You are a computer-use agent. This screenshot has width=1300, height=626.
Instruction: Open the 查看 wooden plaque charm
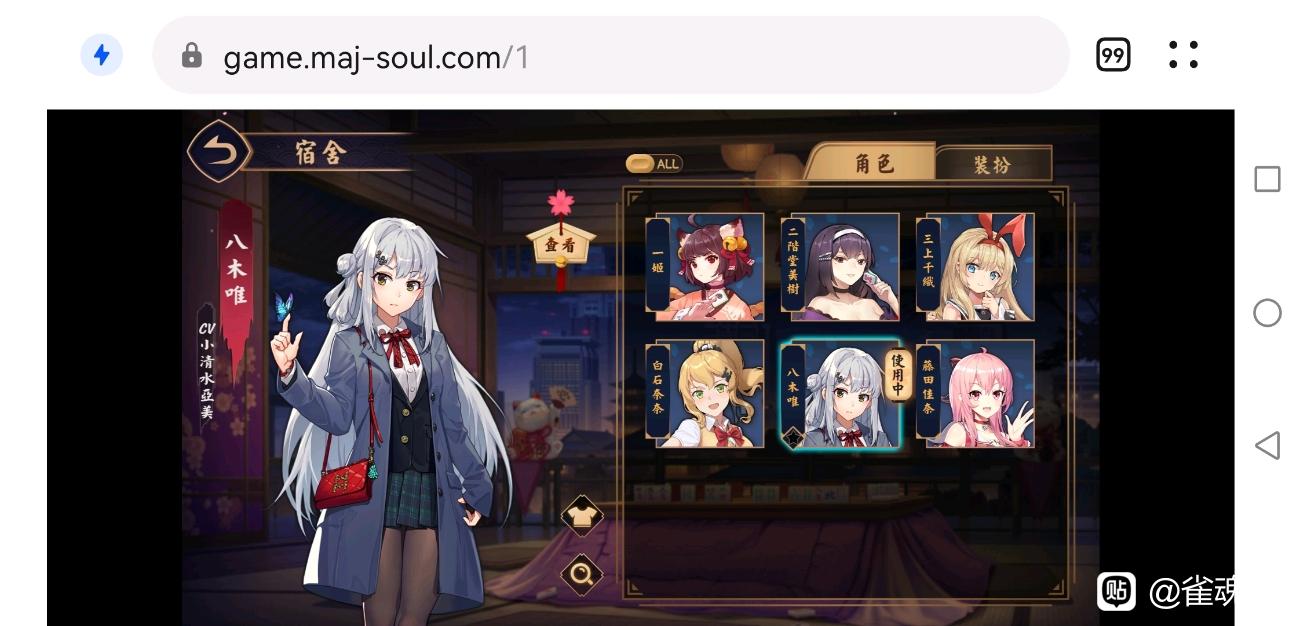pos(560,244)
